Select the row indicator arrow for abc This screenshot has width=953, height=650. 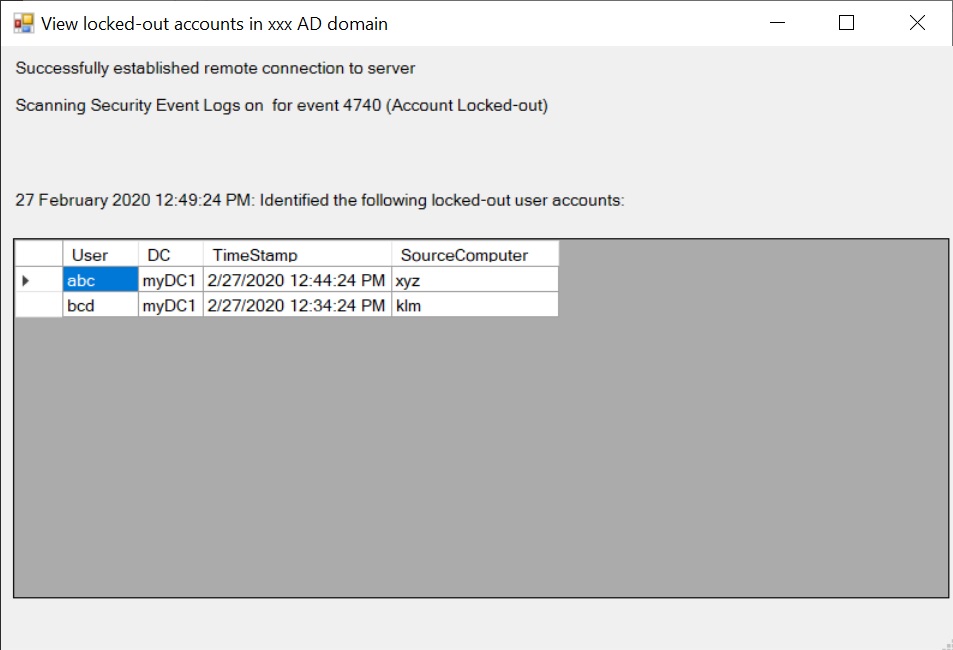coord(26,280)
